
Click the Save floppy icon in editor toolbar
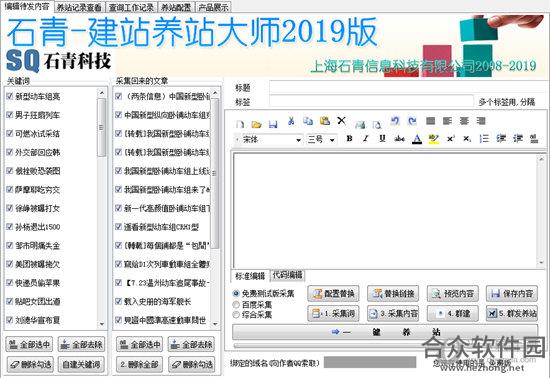tap(273, 124)
